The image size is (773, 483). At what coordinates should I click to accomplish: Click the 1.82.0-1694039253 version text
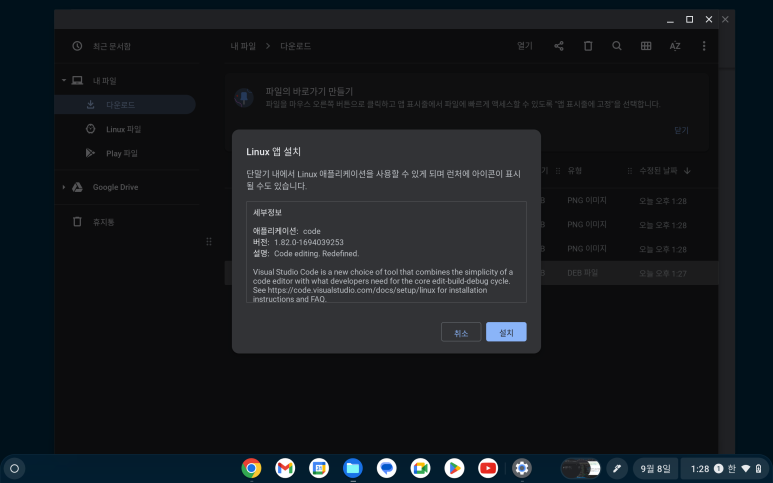point(309,242)
